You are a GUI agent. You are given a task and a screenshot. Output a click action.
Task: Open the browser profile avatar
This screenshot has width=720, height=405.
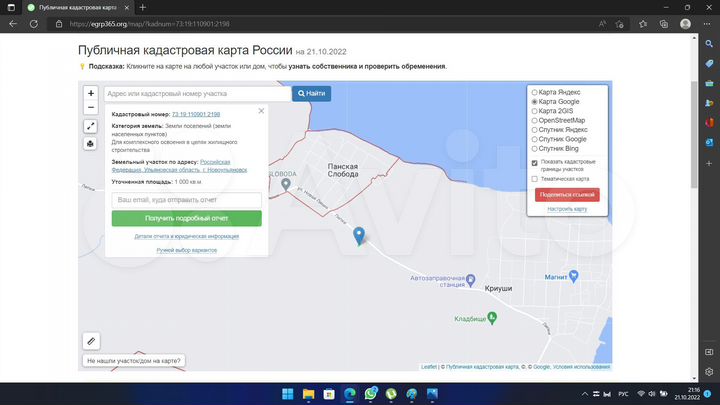point(685,24)
